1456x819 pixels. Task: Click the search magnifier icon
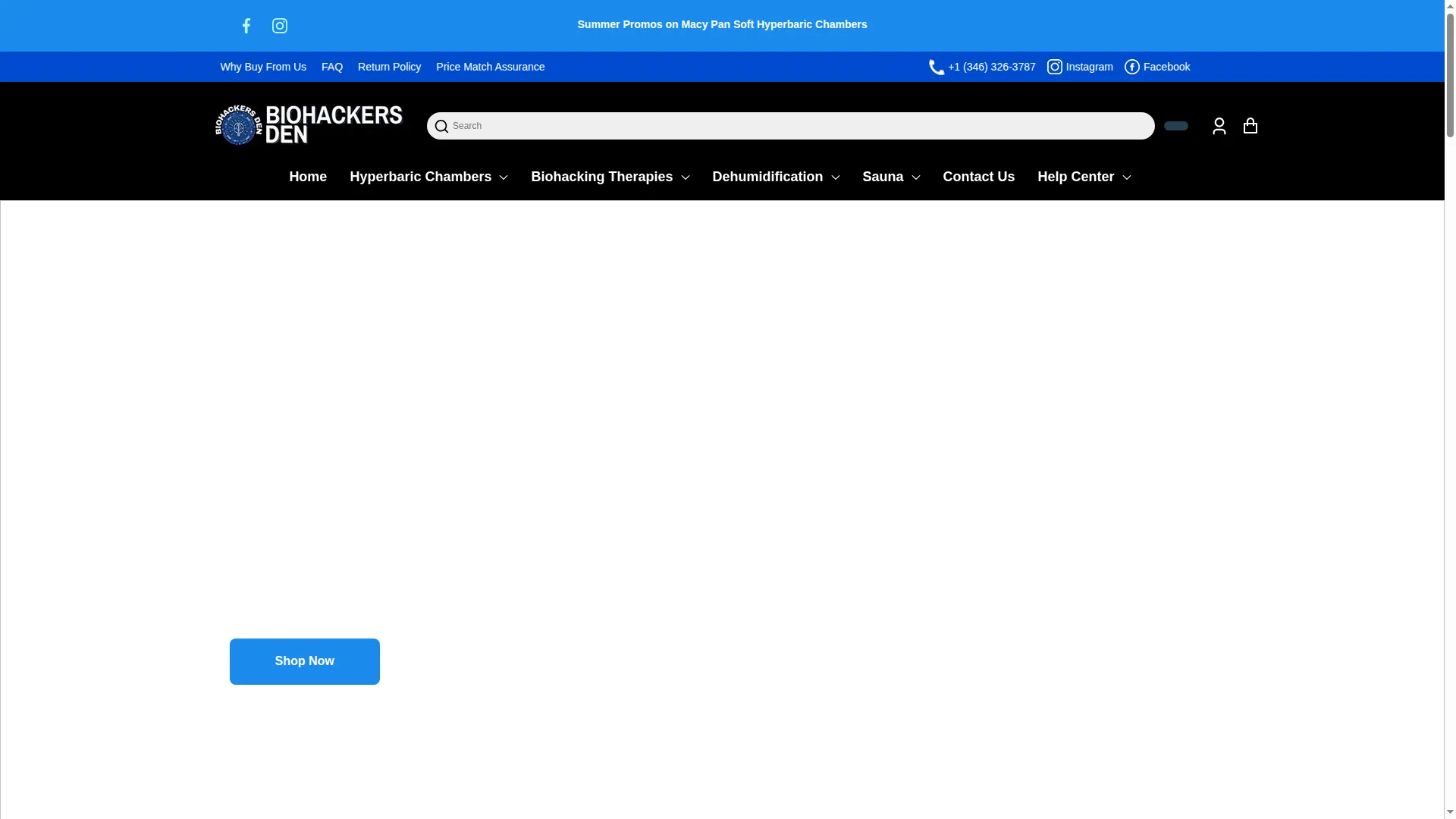click(441, 126)
